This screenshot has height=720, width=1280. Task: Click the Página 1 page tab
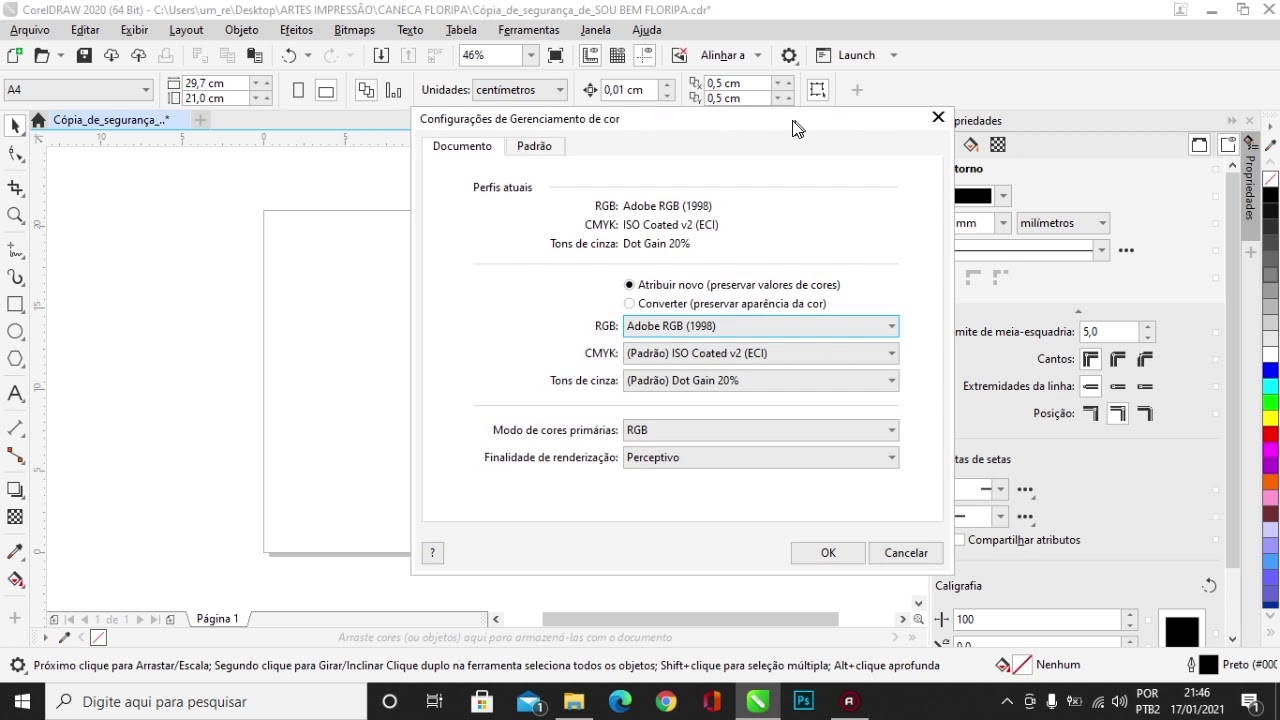(217, 619)
